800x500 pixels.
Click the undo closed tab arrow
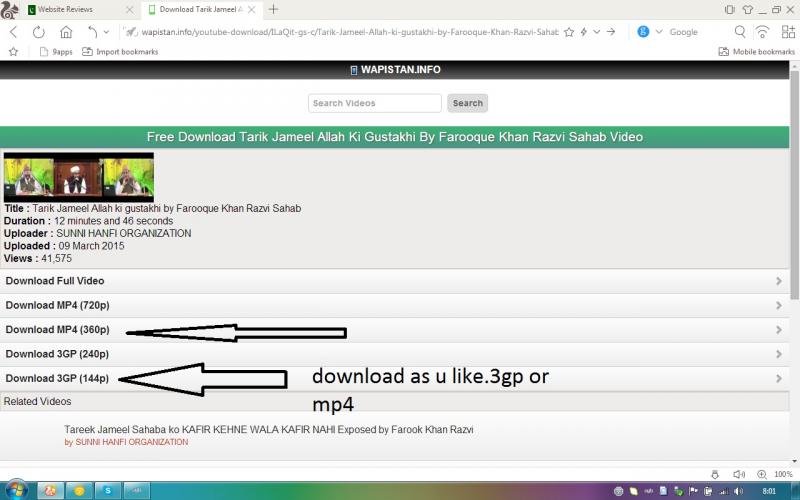(x=92, y=32)
